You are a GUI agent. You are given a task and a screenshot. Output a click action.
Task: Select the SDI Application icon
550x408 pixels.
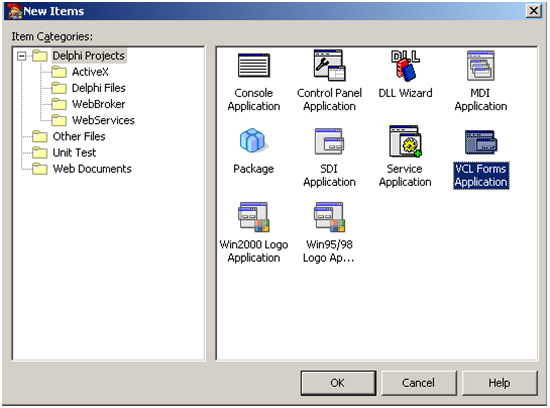pyautogui.click(x=329, y=141)
